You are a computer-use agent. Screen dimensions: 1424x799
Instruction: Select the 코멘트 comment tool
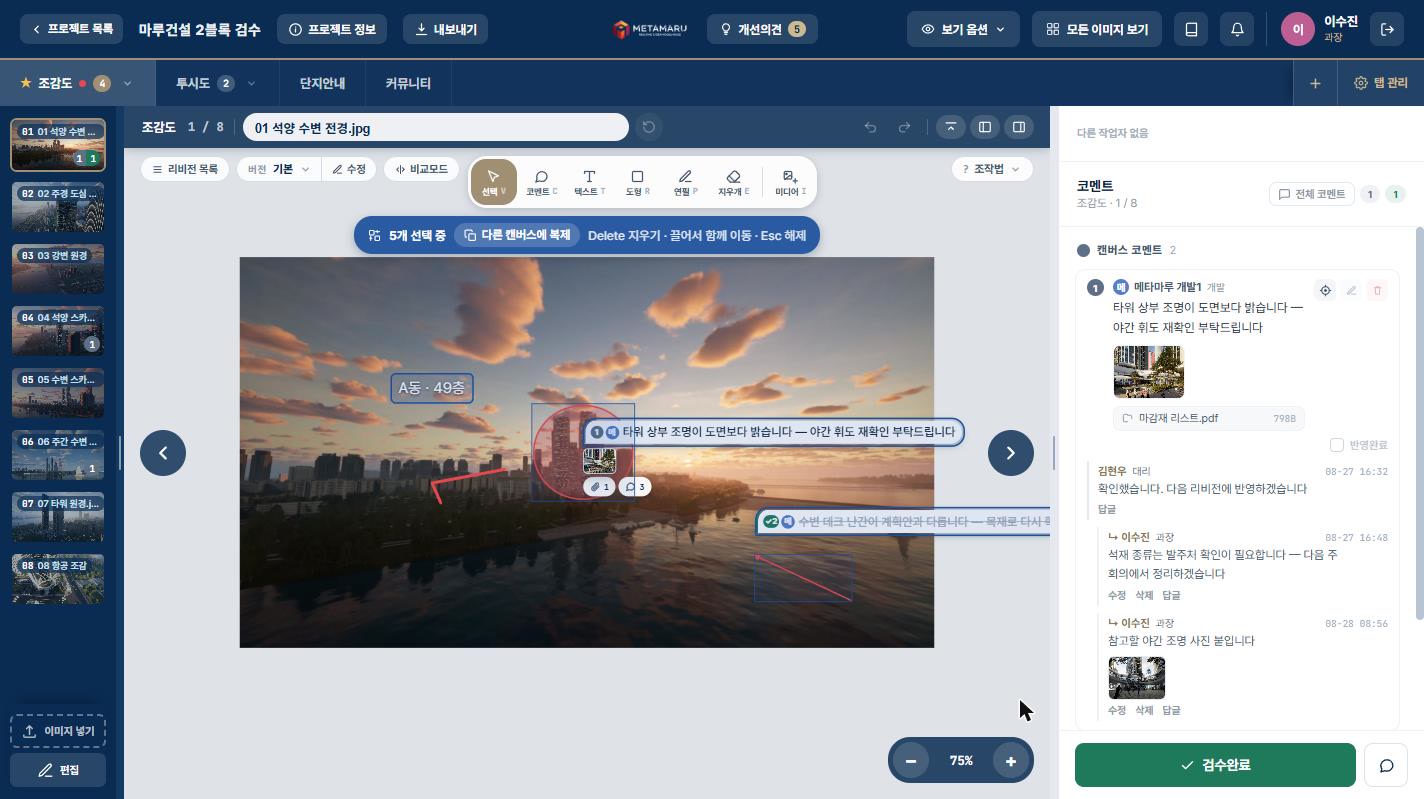[x=541, y=182]
